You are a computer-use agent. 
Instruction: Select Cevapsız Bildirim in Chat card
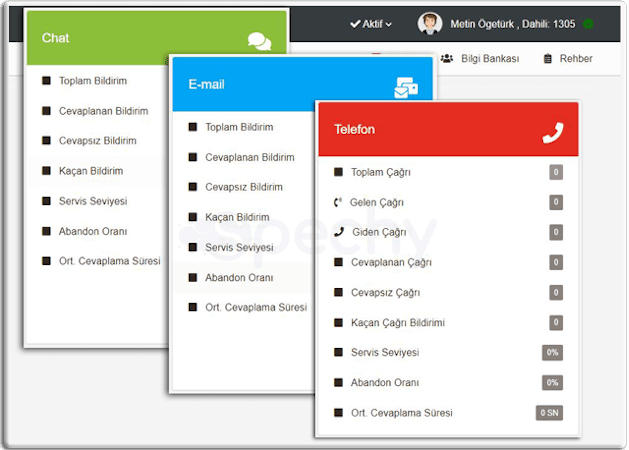[x=97, y=141]
